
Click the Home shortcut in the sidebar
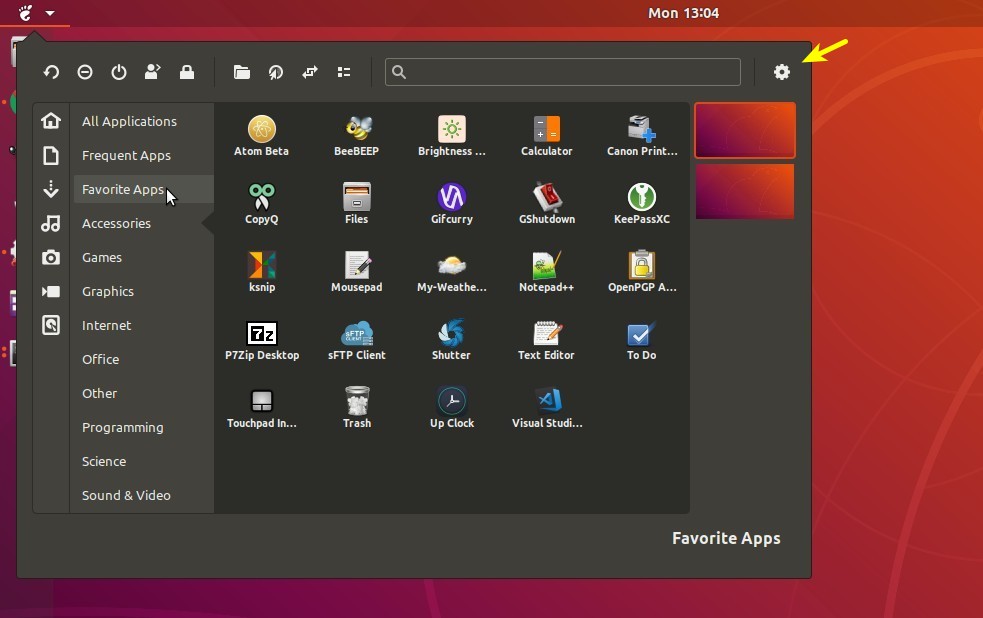coord(51,120)
